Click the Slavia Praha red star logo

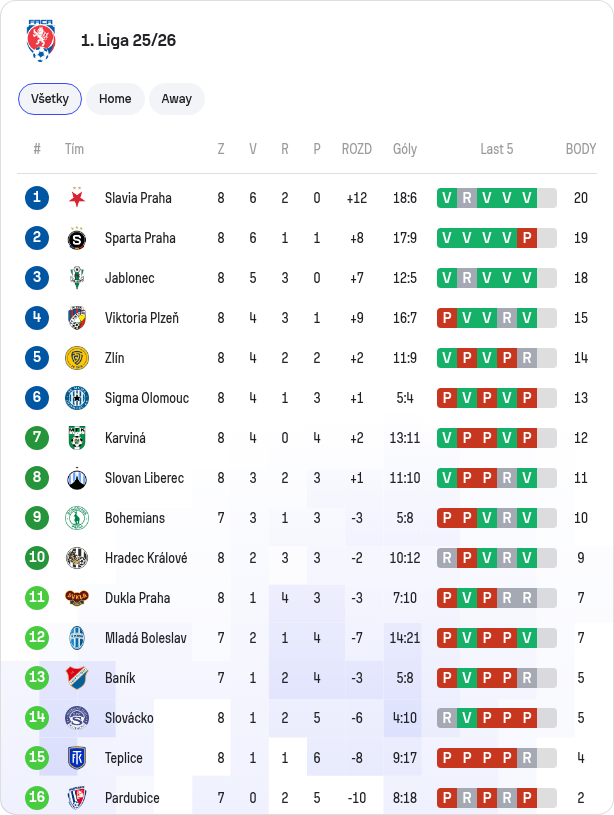coord(77,198)
